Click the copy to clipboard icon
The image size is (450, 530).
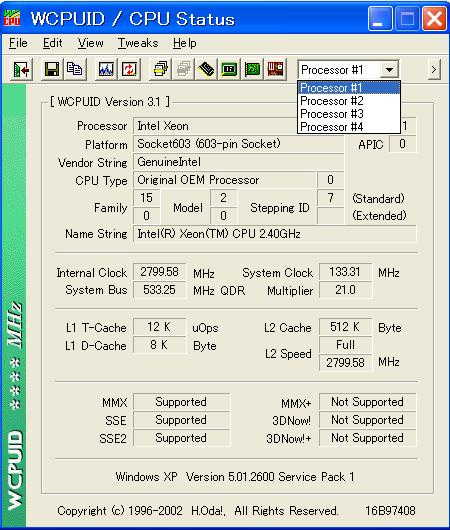point(75,69)
